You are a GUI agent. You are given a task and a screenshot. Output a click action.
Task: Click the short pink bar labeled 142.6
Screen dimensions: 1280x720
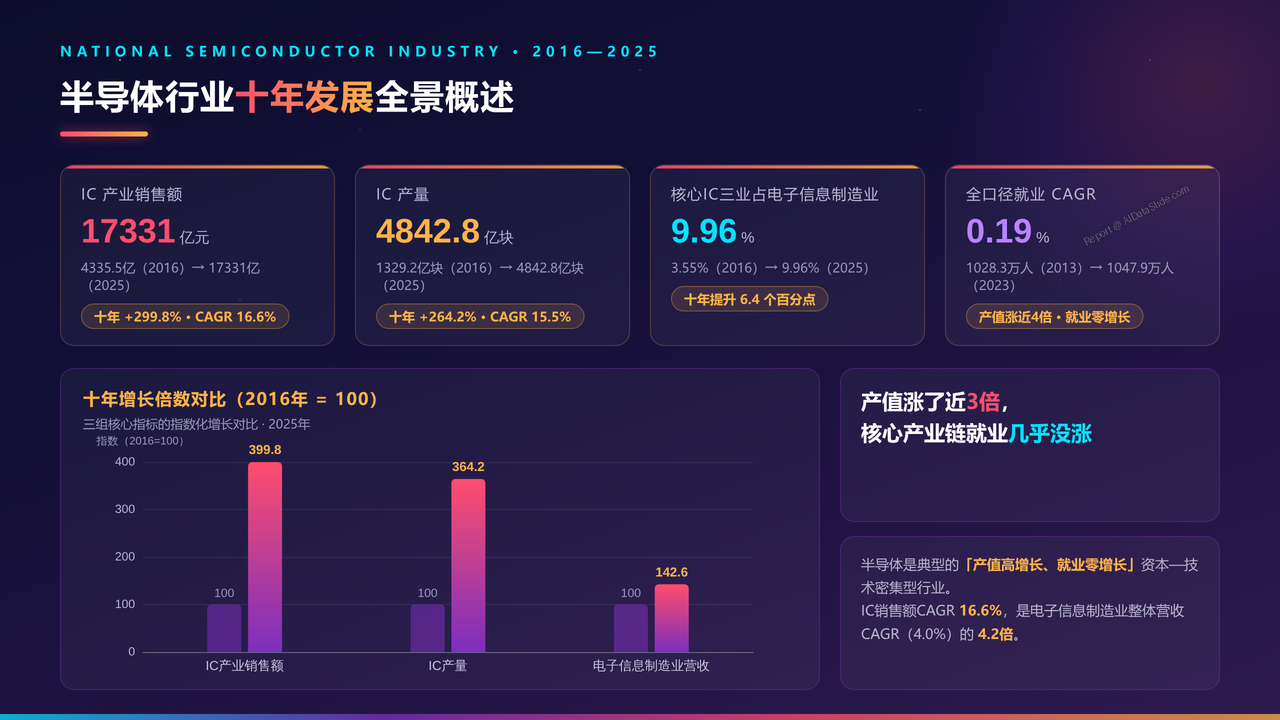[x=672, y=618]
